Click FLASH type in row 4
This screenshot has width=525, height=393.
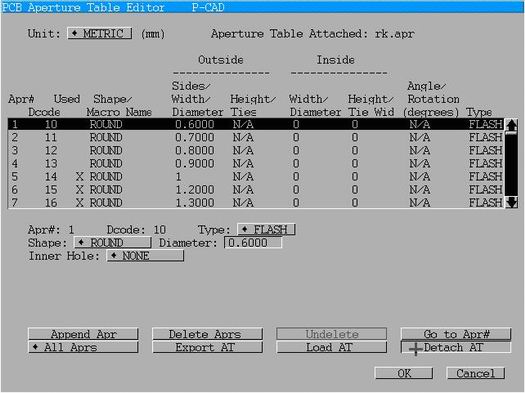coord(485,164)
